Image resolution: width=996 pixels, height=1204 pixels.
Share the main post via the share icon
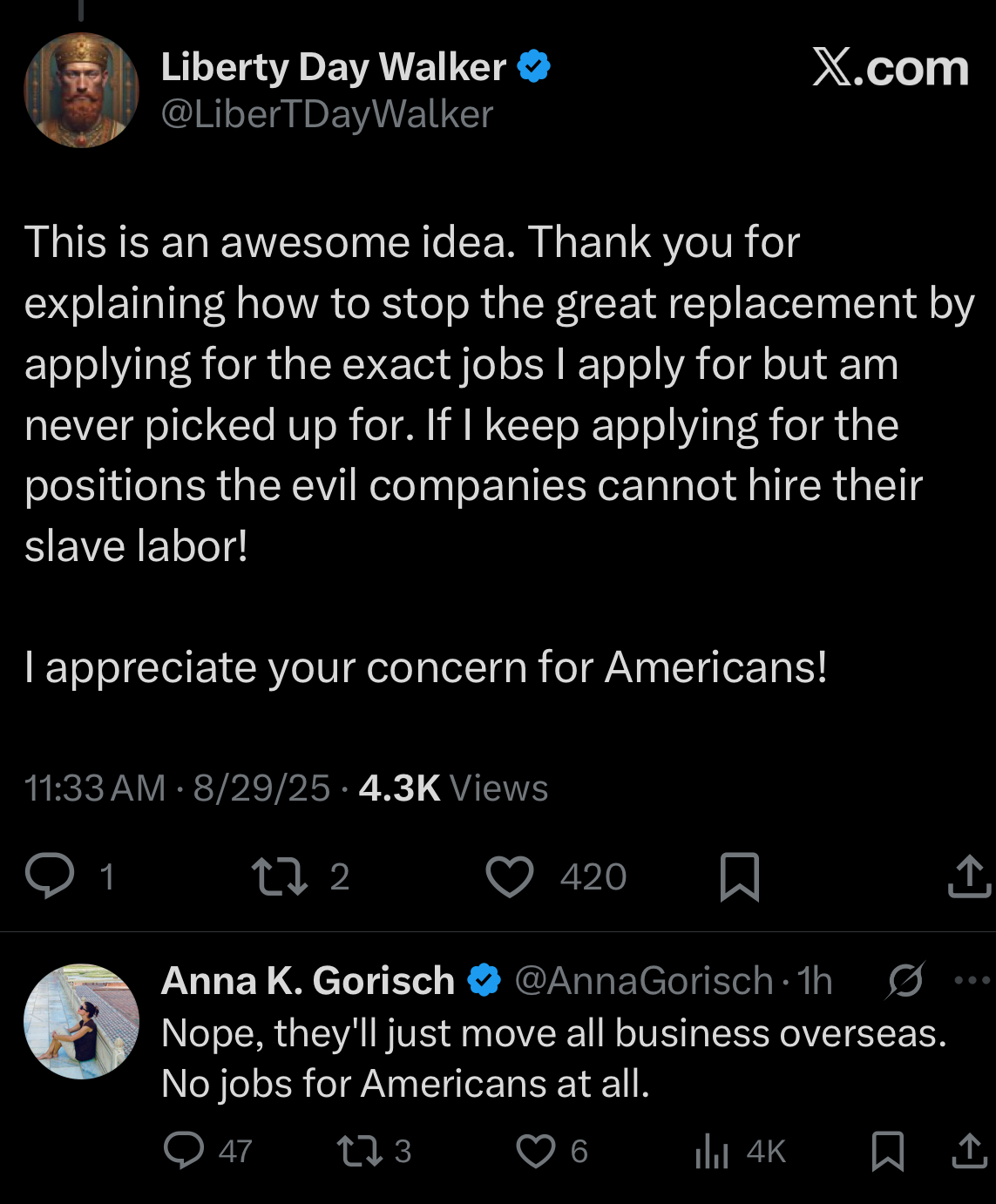coord(969,876)
